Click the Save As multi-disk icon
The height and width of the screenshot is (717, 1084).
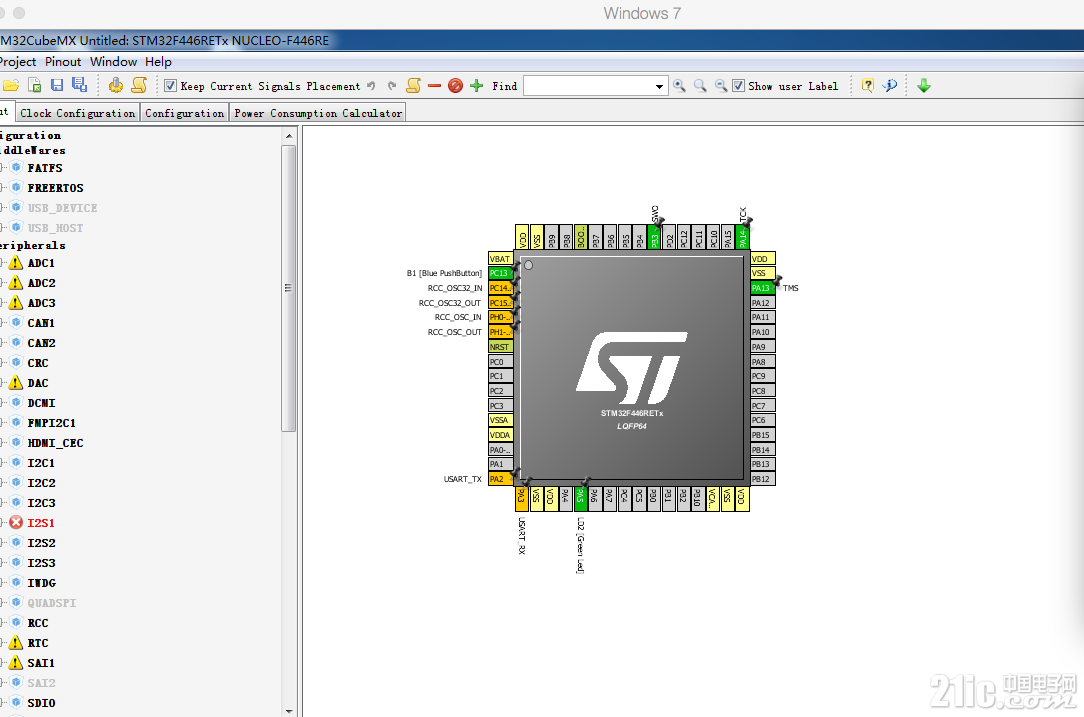(x=80, y=85)
